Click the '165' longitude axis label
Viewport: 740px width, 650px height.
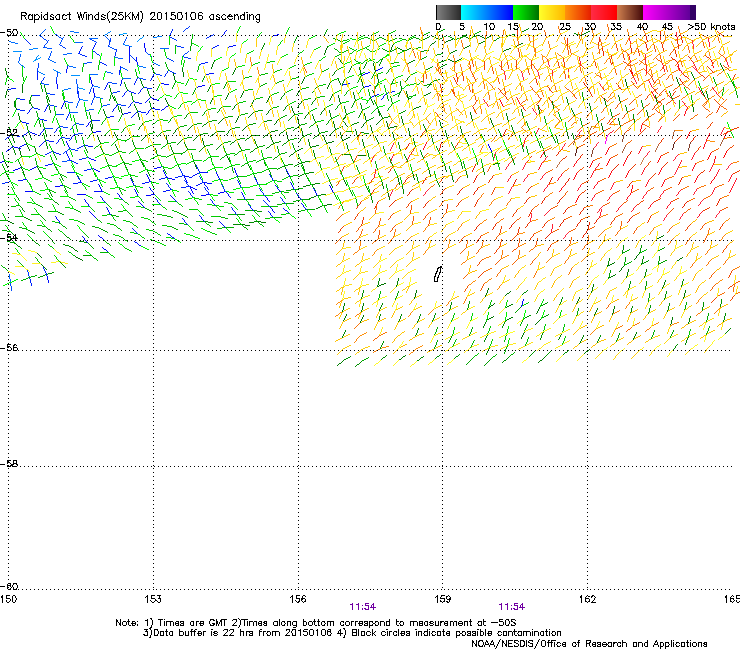[732, 599]
